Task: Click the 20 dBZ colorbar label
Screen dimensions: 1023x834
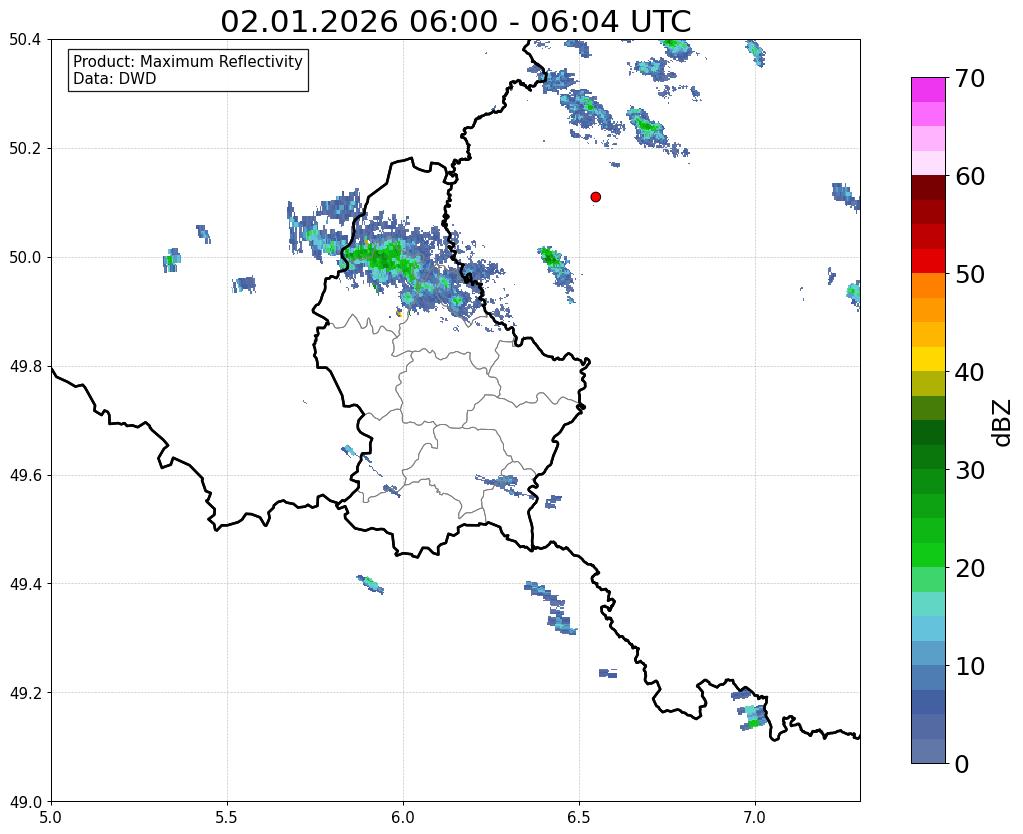Action: point(970,568)
